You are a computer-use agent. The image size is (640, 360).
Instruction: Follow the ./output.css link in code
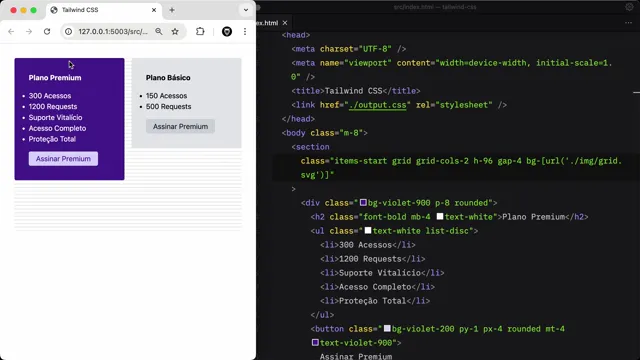coord(378,105)
